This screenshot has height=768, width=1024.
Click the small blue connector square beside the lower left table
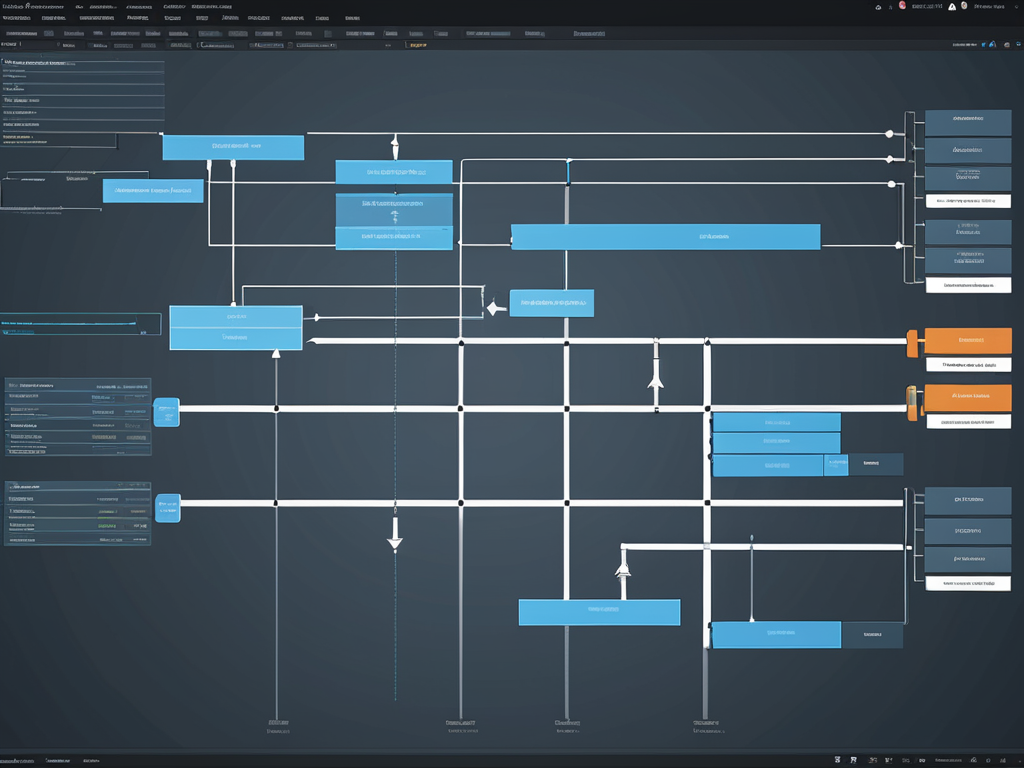[x=168, y=507]
